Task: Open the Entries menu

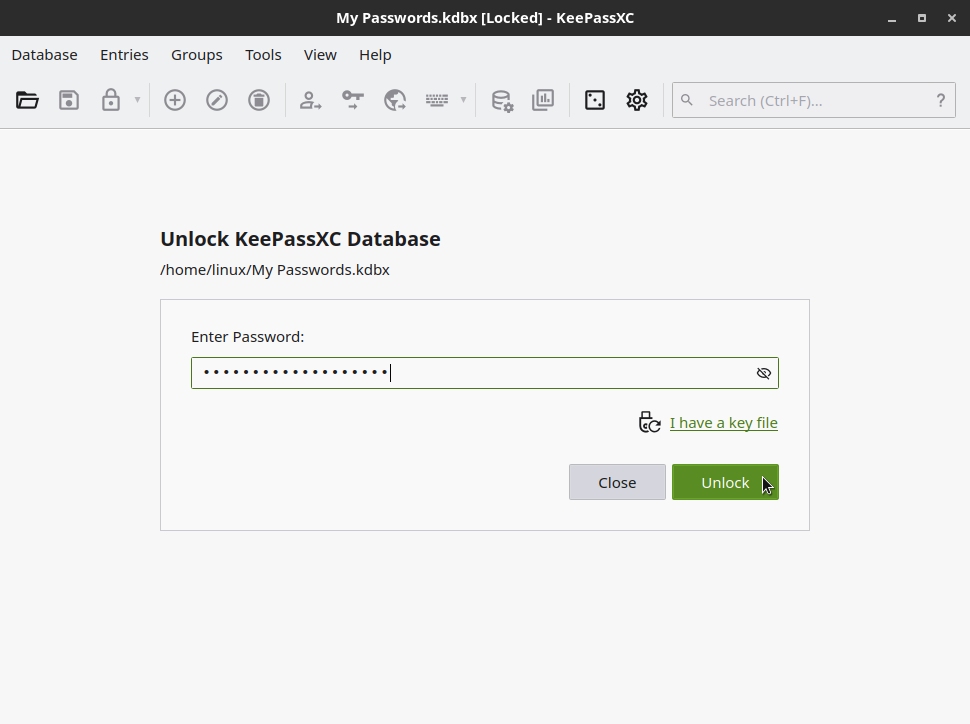Action: pos(124,55)
